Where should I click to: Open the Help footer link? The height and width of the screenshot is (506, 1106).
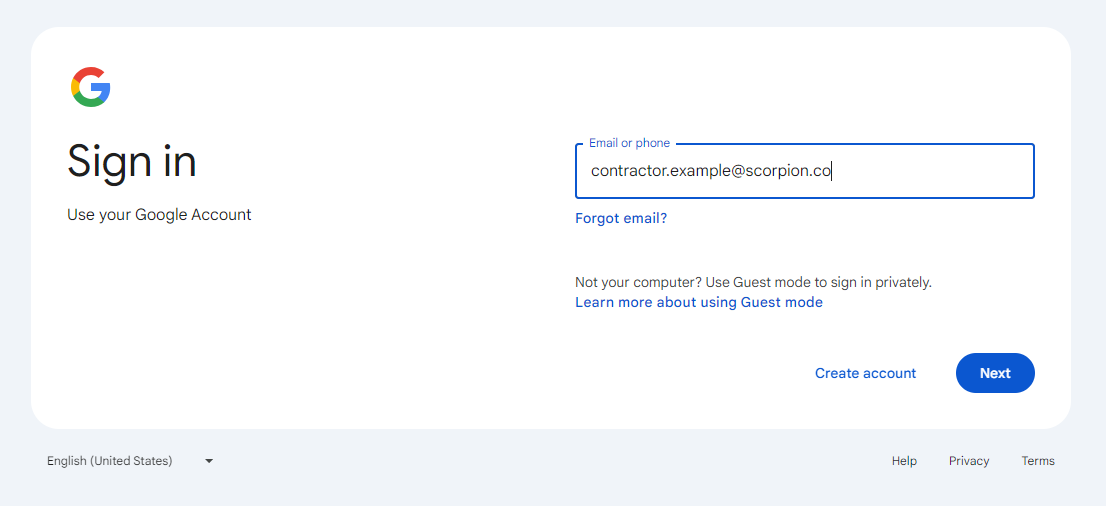[x=904, y=461]
